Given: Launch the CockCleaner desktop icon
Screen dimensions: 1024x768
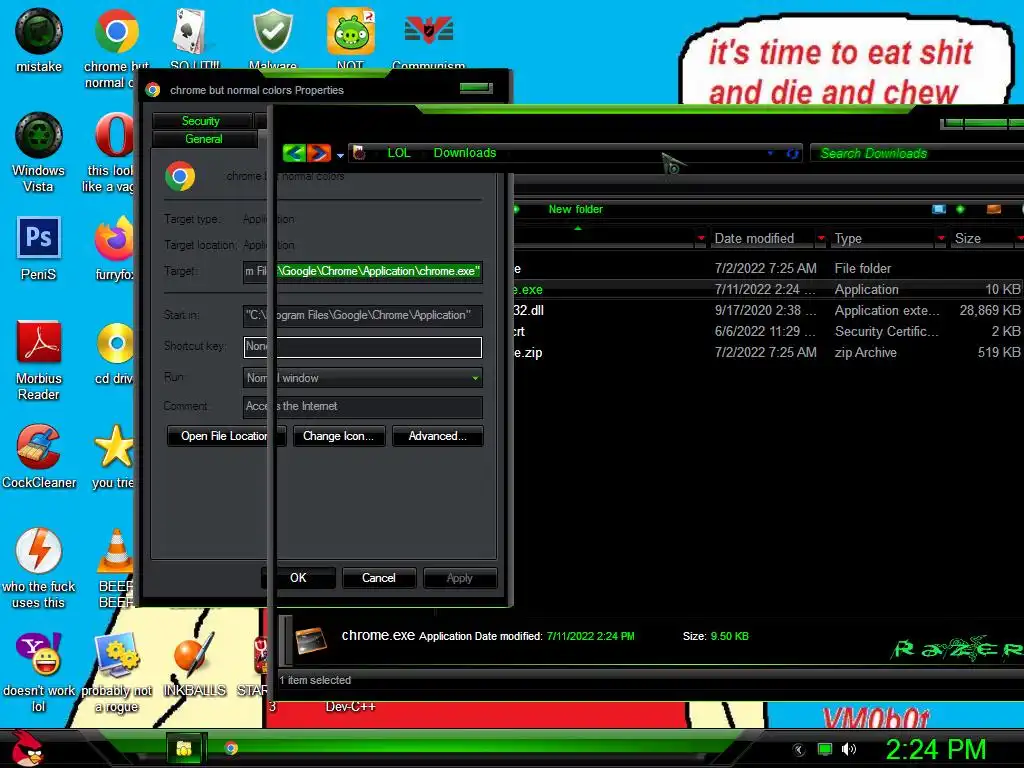Looking at the screenshot, I should click(x=39, y=456).
